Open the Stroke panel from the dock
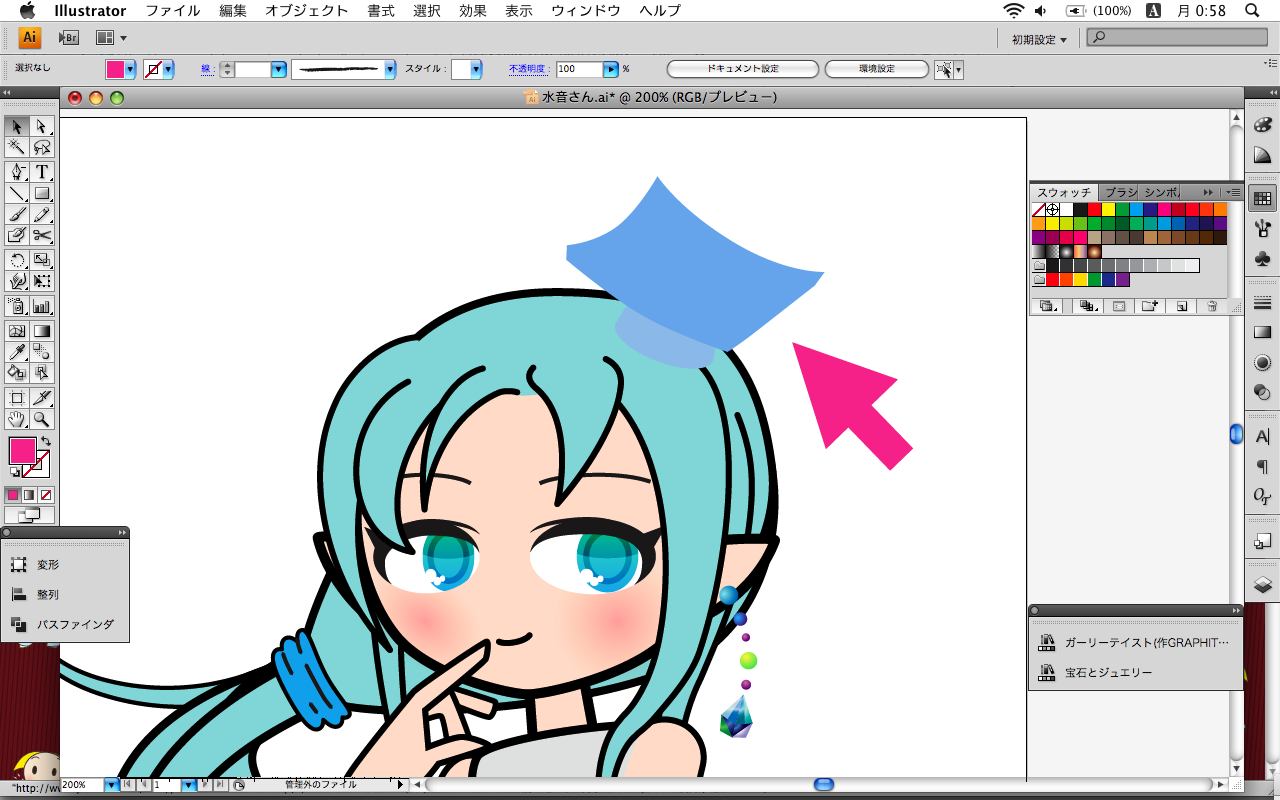The width and height of the screenshot is (1280, 800). pos(1262,304)
